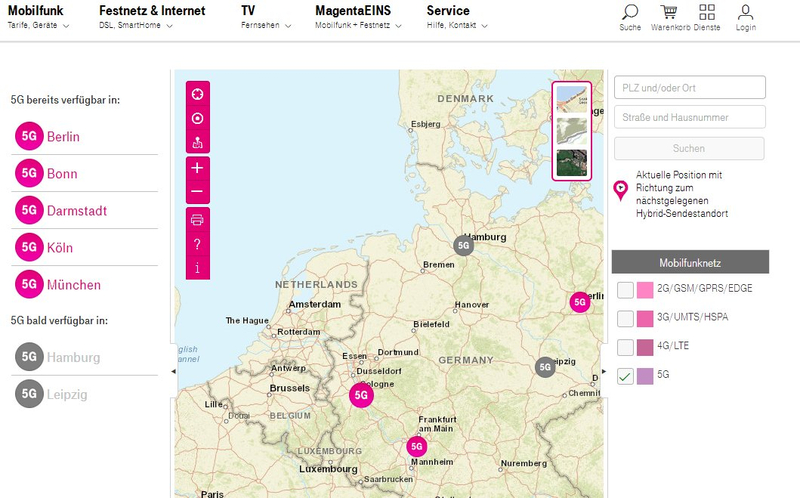The image size is (800, 498).
Task: Open the Warenkorb shopping cart
Action: (x=669, y=12)
